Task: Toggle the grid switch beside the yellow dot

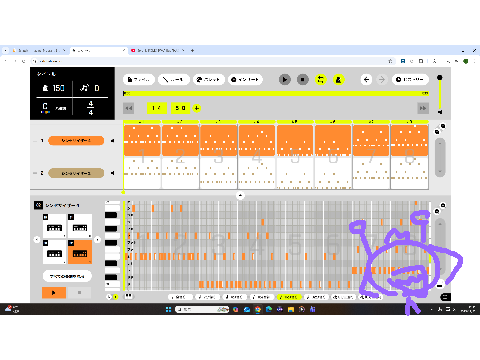Action: pos(128,296)
